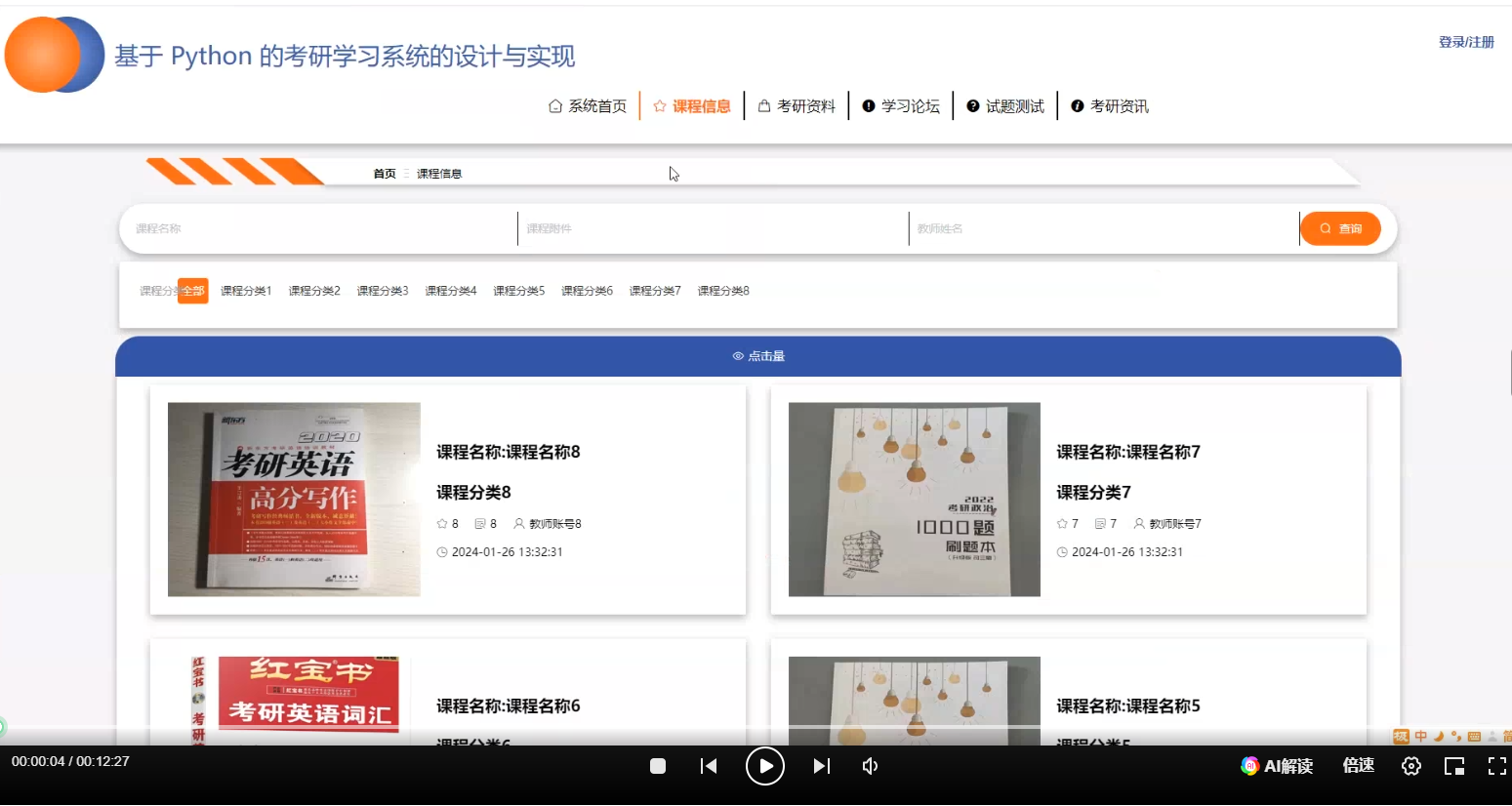Screen dimensions: 1512x806
Task: Open course title 课程名称:课程名称8
Action: tap(509, 452)
